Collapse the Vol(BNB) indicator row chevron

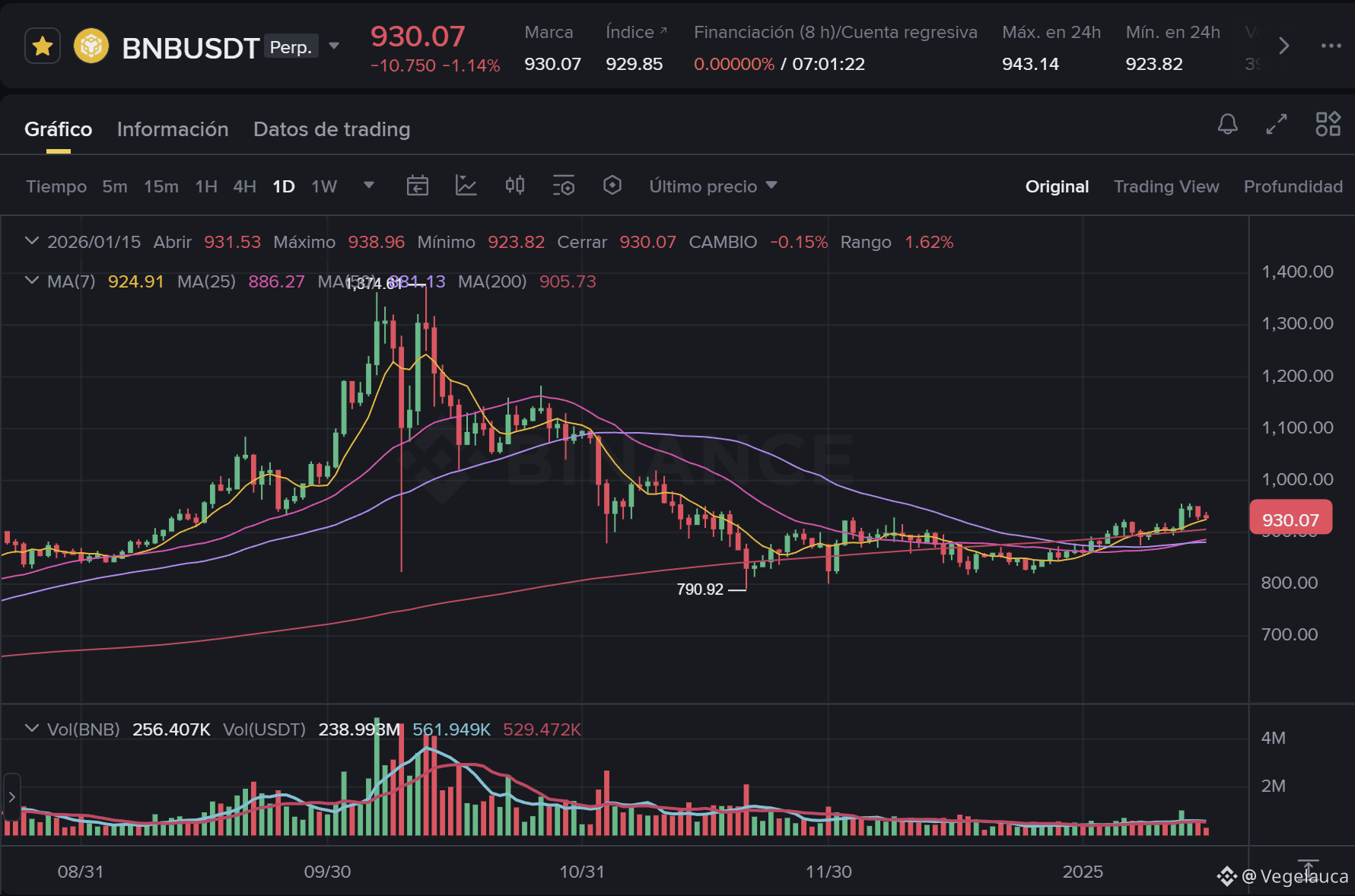pos(32,729)
